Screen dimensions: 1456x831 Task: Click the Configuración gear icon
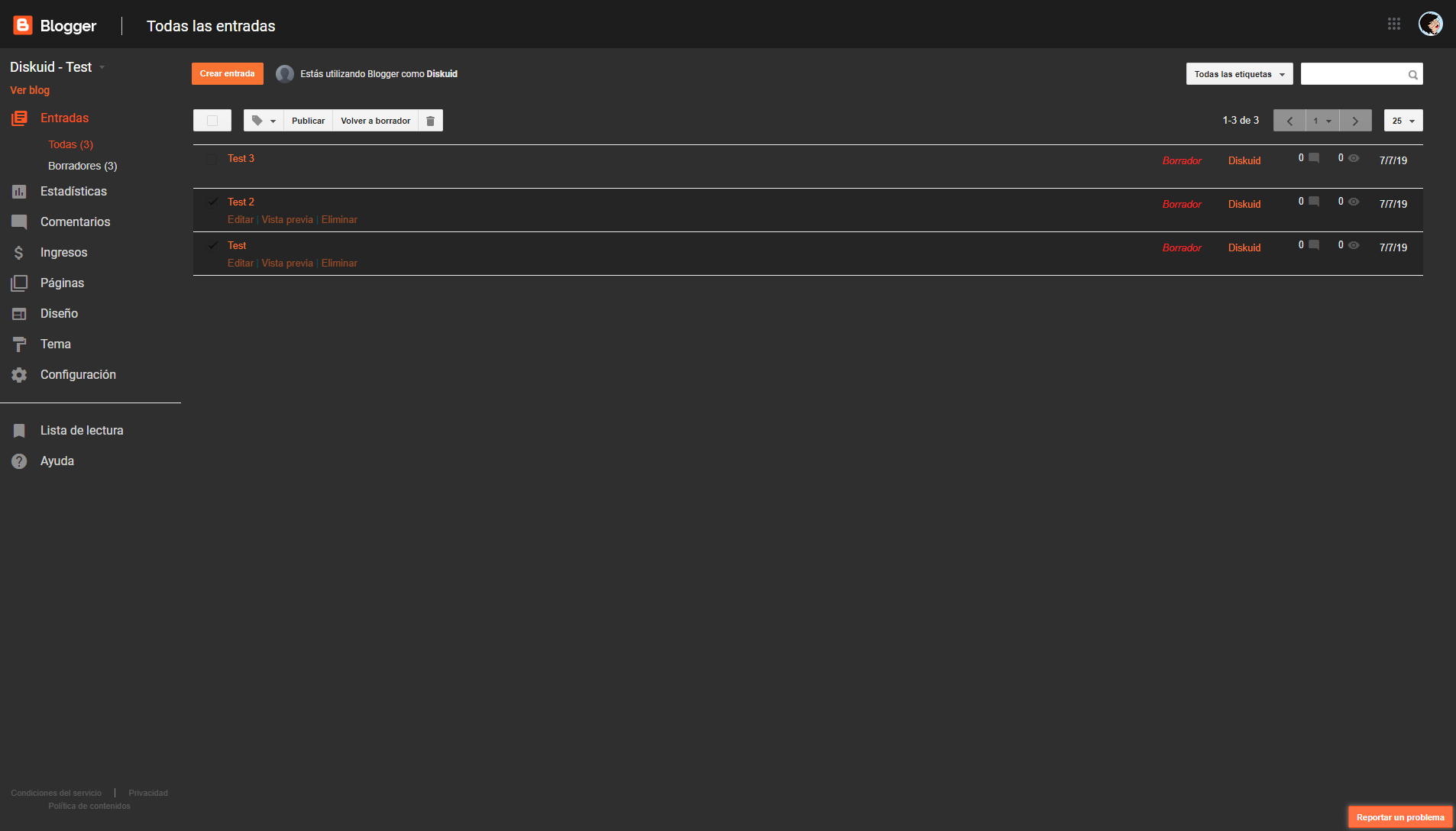point(18,374)
